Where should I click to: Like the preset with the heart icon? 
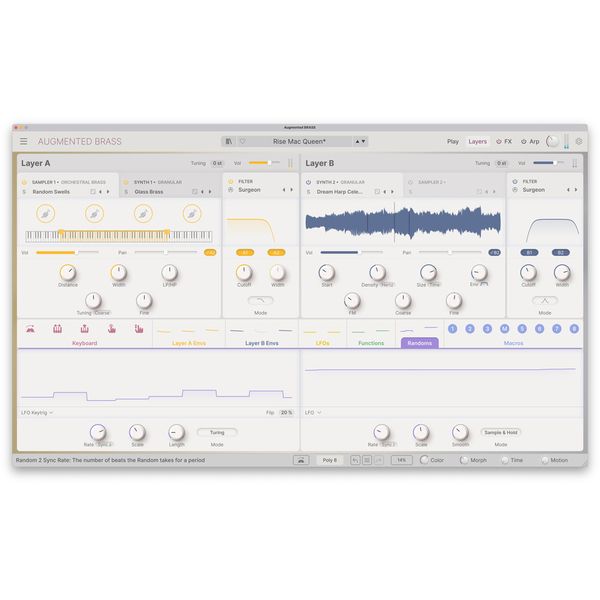click(243, 141)
